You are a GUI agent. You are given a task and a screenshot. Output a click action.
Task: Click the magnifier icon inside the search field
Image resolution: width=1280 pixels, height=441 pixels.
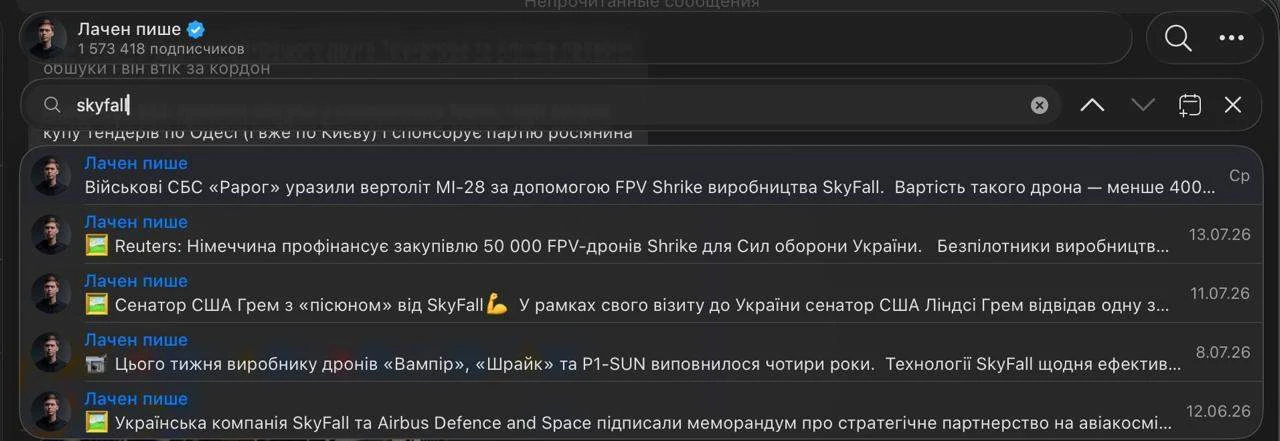52,105
